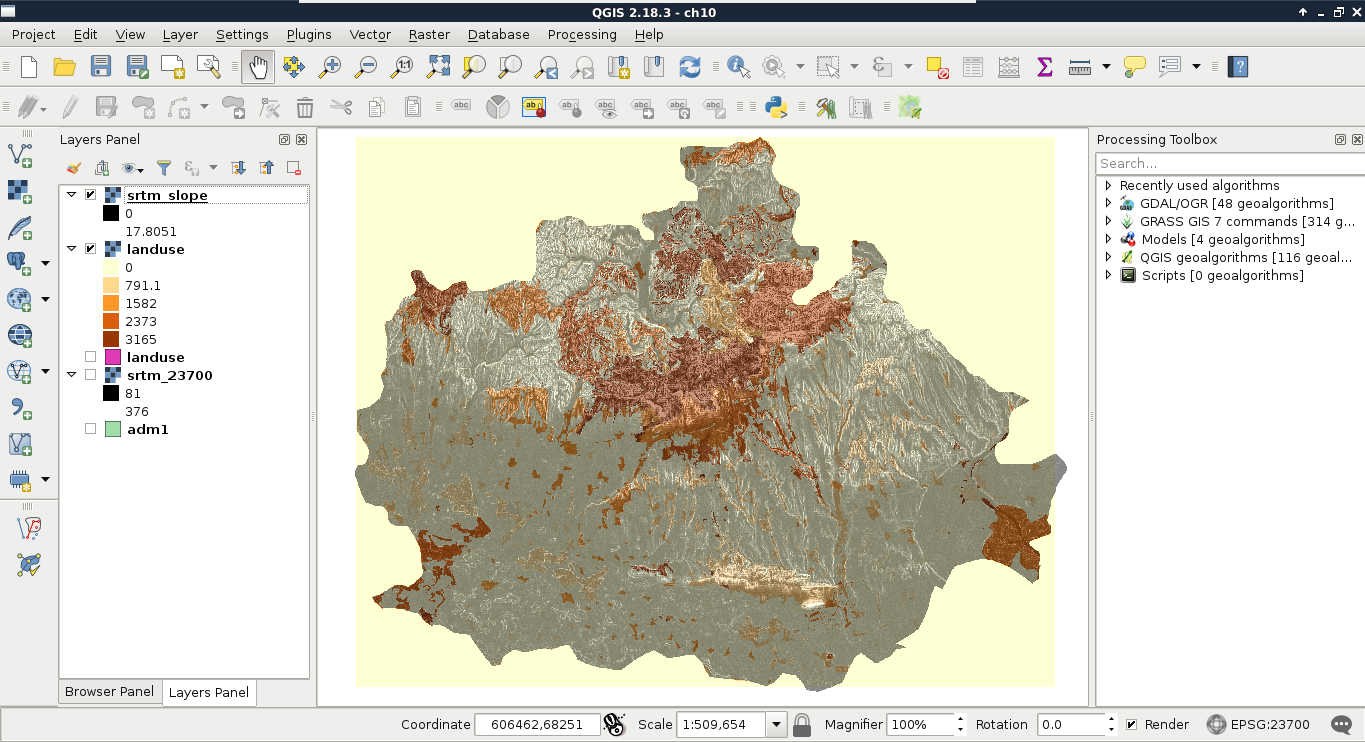Click the Save Project icon
The width and height of the screenshot is (1365, 742).
101,67
